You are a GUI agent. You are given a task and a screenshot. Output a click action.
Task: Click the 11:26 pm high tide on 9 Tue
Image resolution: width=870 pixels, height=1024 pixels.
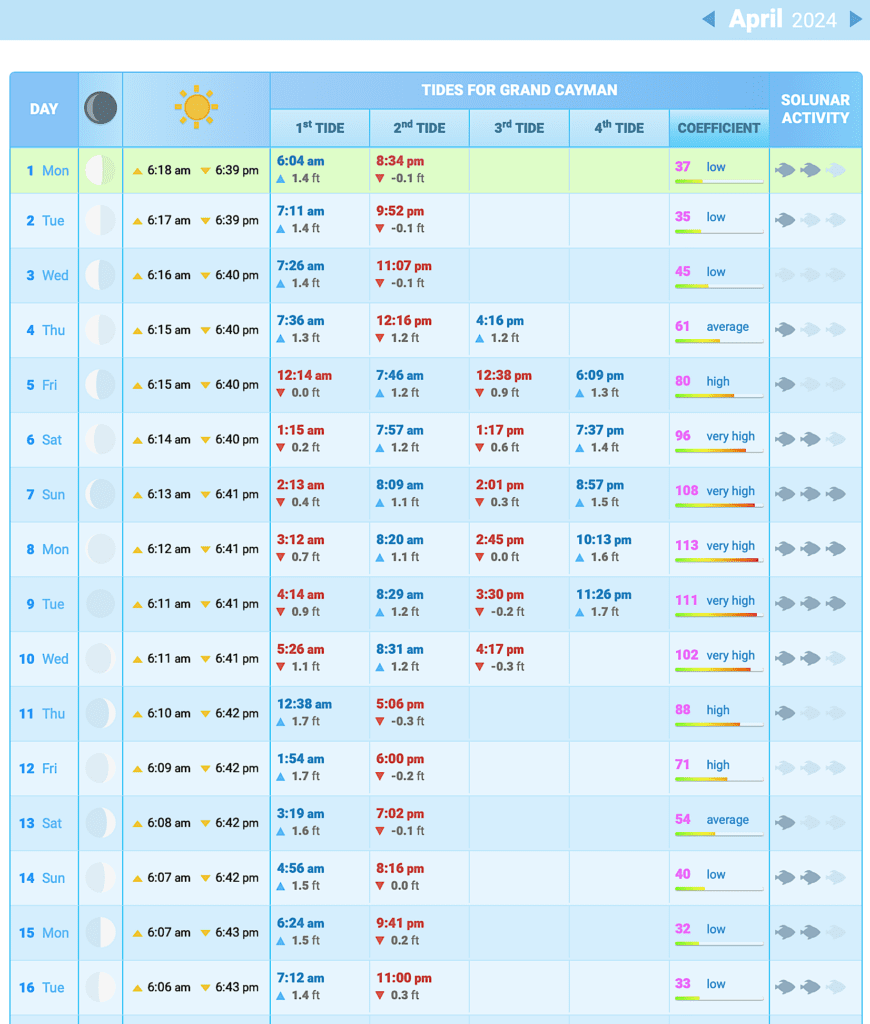pos(603,594)
